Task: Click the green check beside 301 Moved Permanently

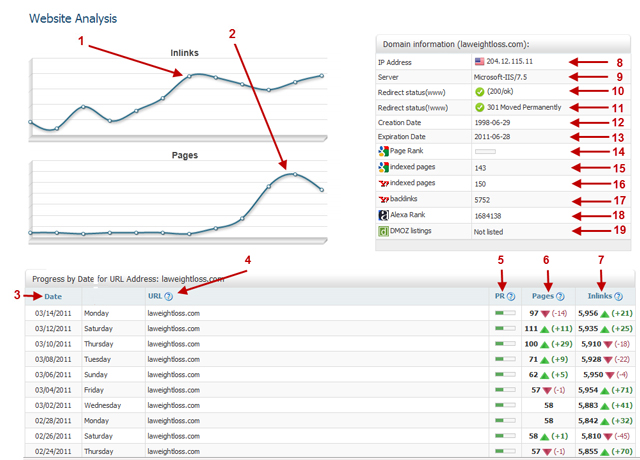Action: [x=479, y=106]
